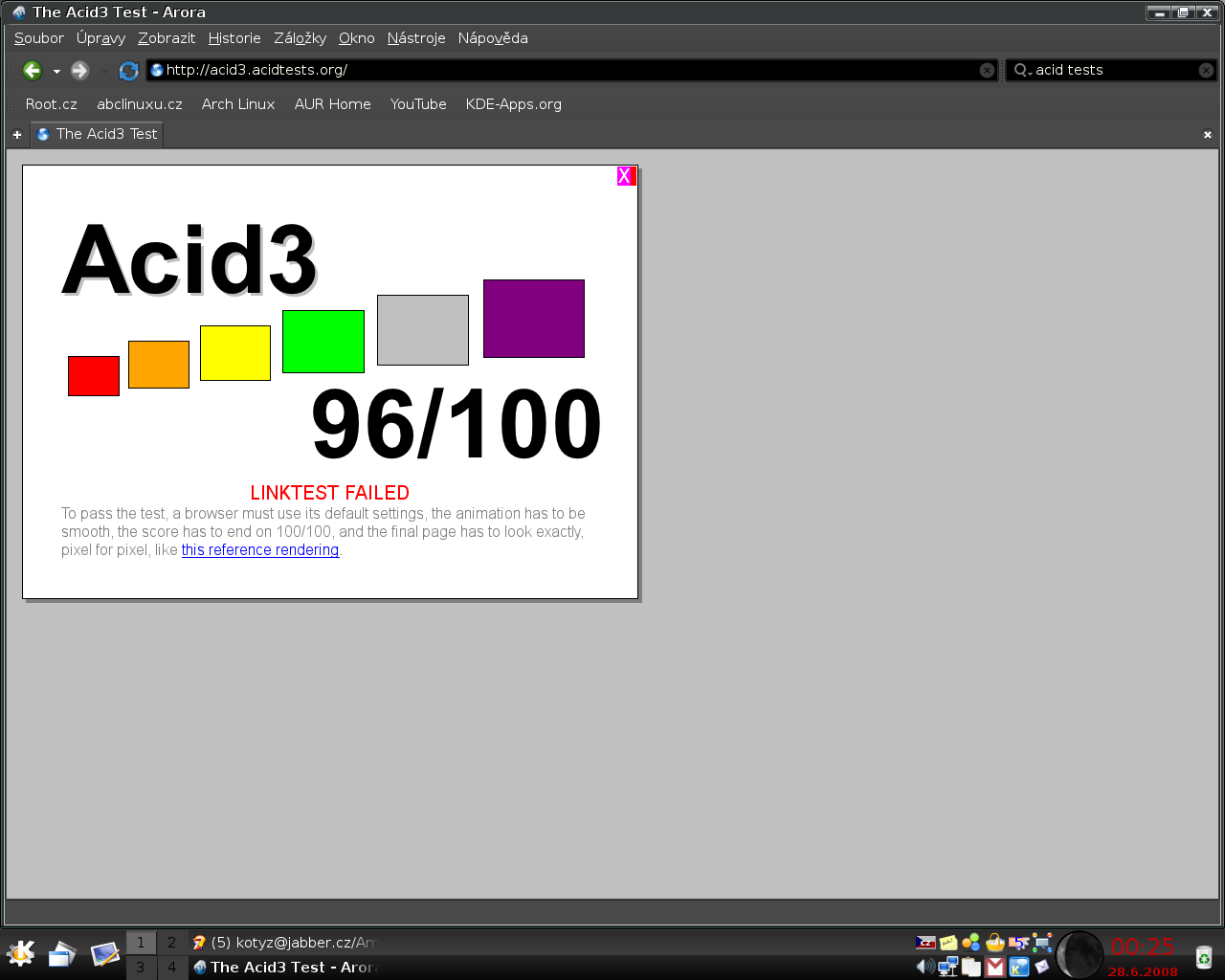Click the envelope mail tray icon
The image size is (1225, 980).
pyautogui.click(x=1042, y=967)
